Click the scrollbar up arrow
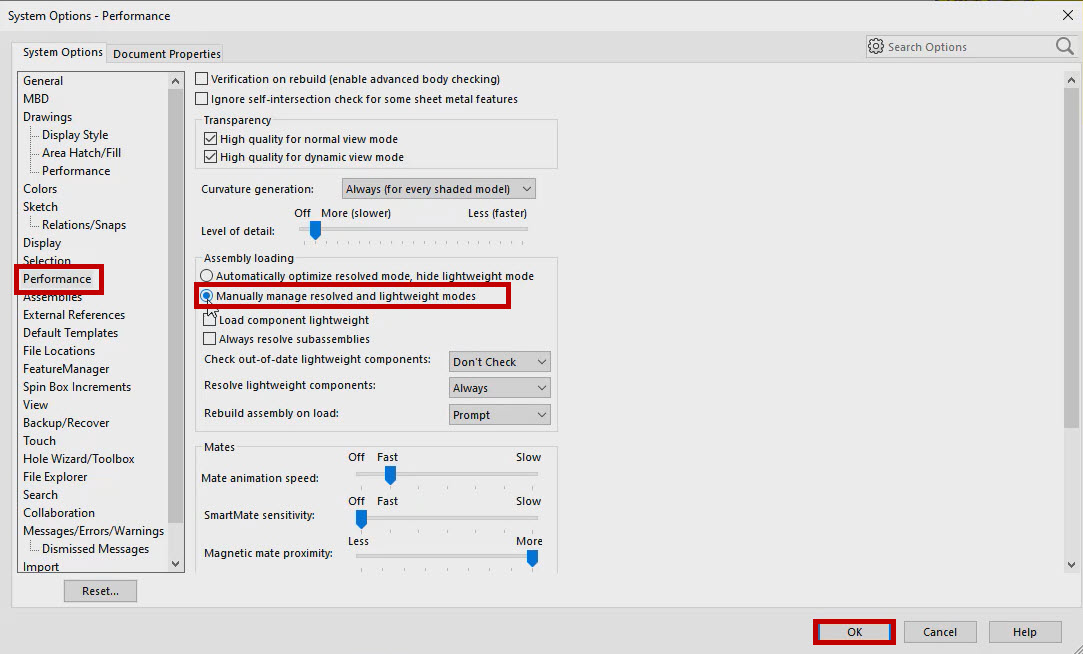 click(1071, 79)
